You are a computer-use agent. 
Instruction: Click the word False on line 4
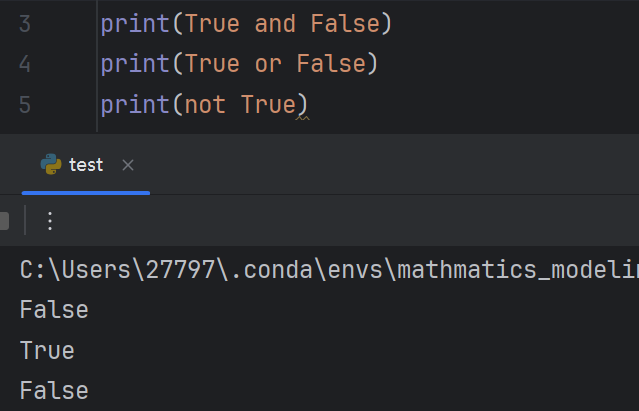pyautogui.click(x=331, y=64)
